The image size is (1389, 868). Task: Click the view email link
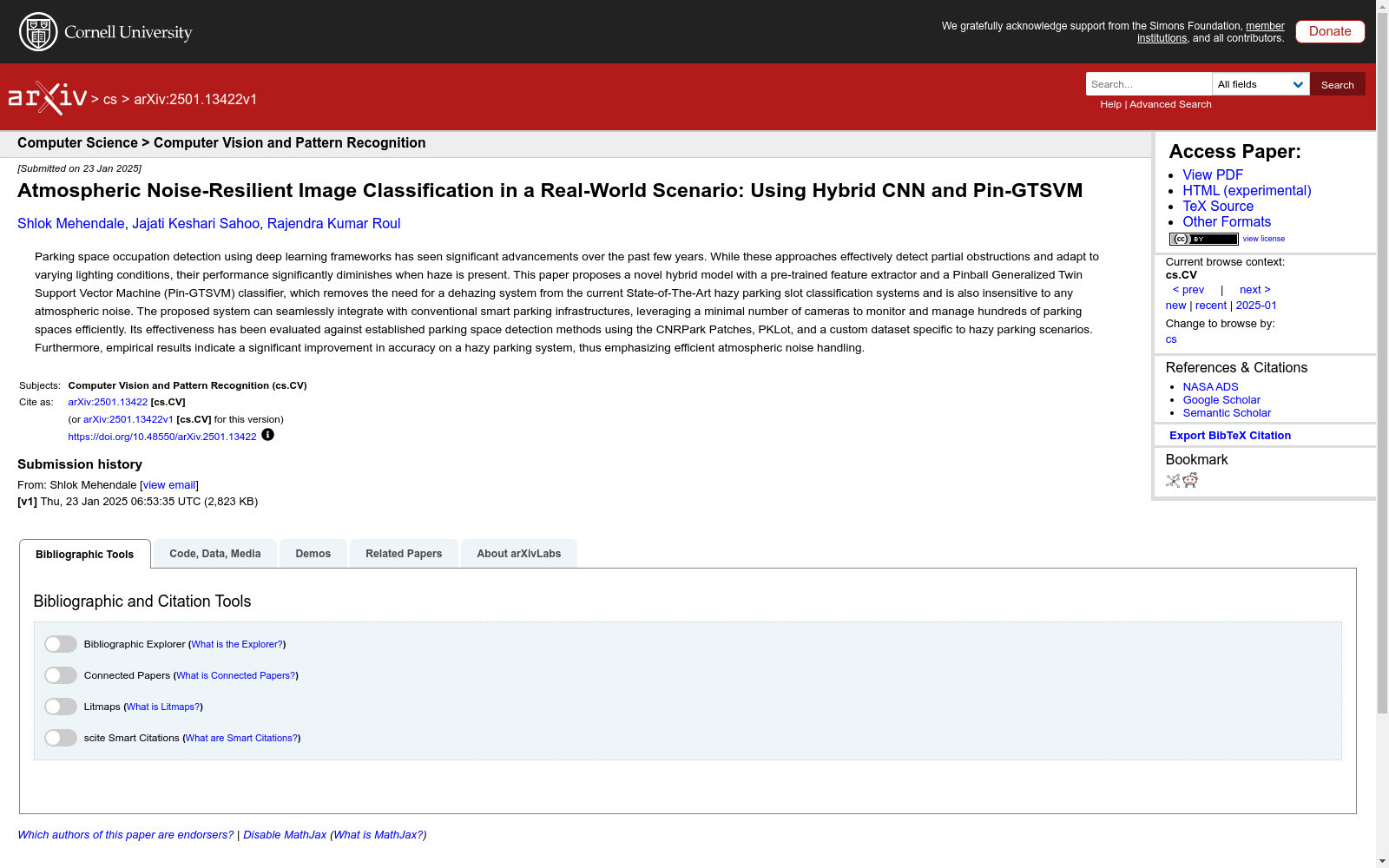pyautogui.click(x=169, y=485)
